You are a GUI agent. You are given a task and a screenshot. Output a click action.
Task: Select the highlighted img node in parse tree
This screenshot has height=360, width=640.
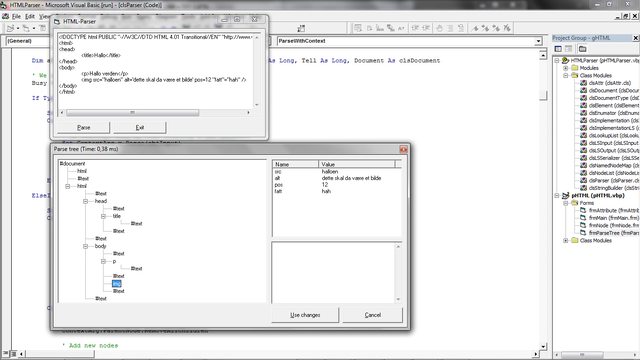click(x=117, y=284)
